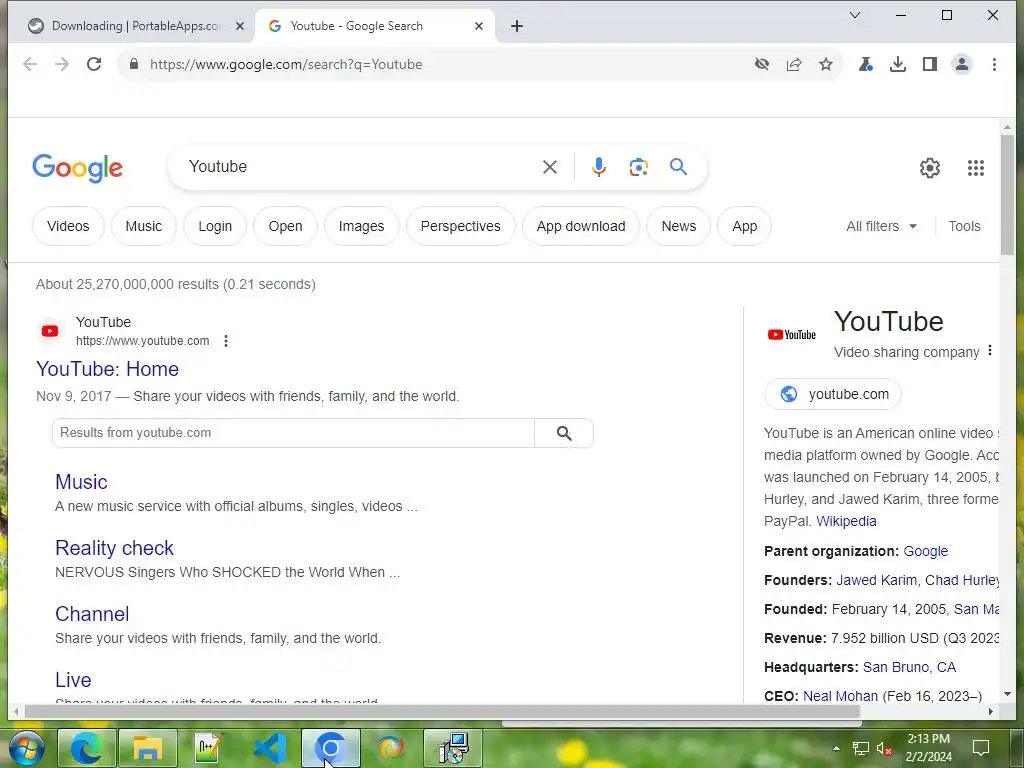Viewport: 1024px width, 768px height.
Task: Click the Google logo
Action: coord(78,168)
